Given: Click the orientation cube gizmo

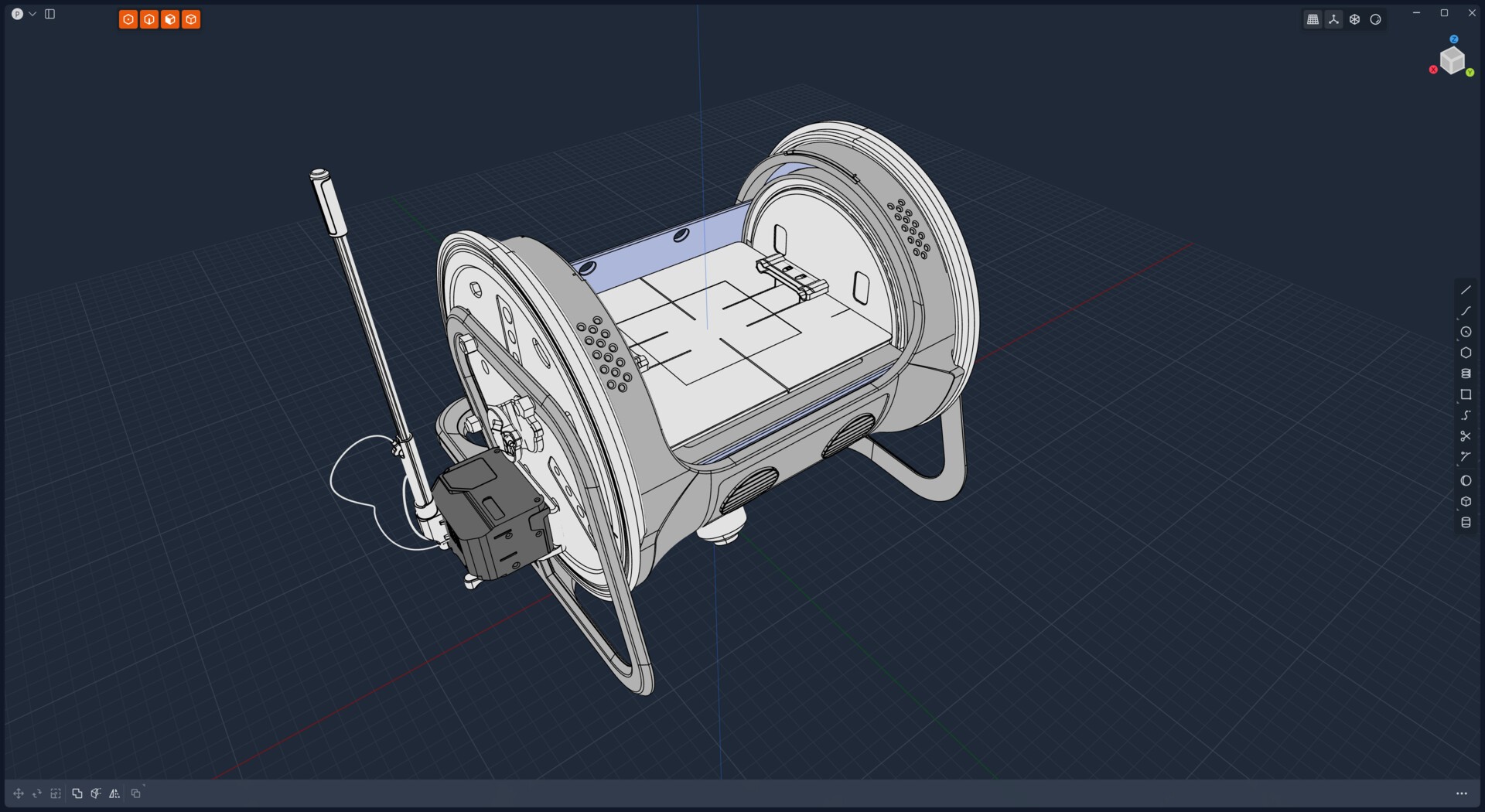Looking at the screenshot, I should (1453, 60).
